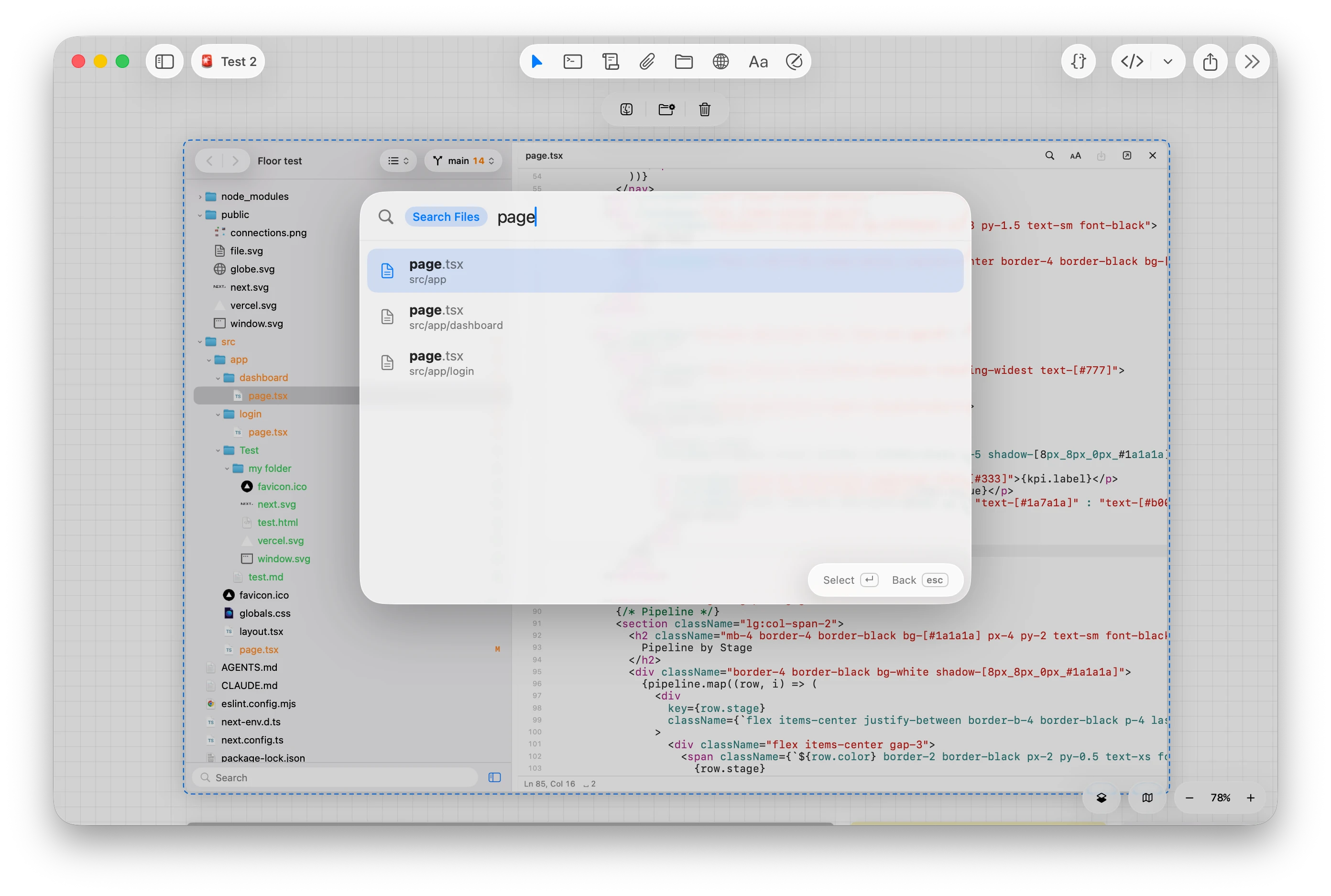
Task: Collapse the app folder
Action: tap(208, 360)
